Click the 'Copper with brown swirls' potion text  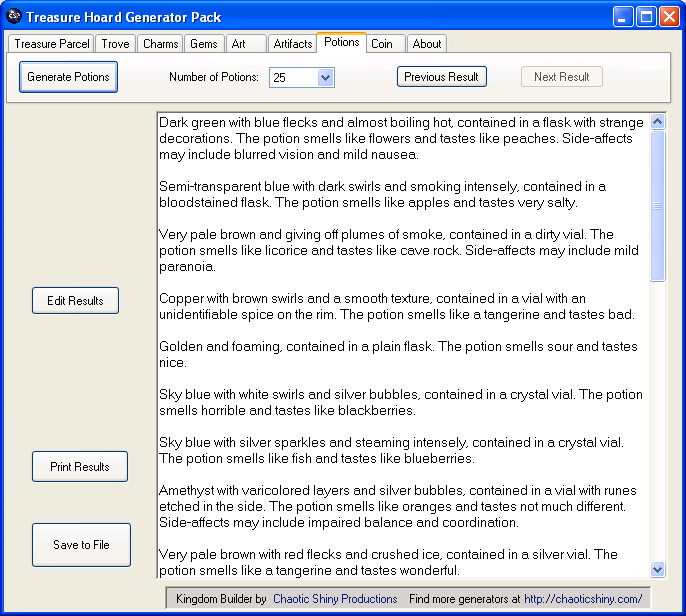coord(397,306)
